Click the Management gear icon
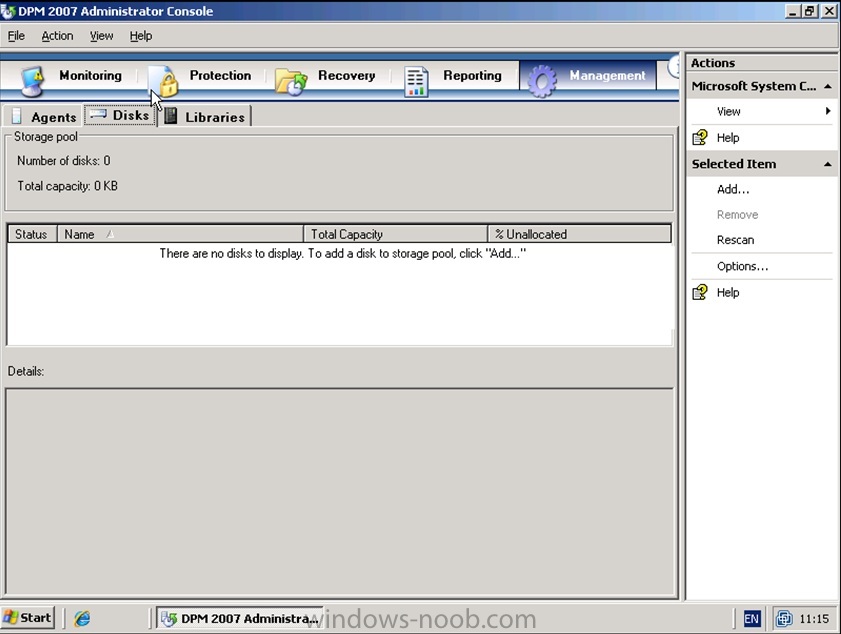Viewport: 841px width, 634px height. click(x=542, y=81)
